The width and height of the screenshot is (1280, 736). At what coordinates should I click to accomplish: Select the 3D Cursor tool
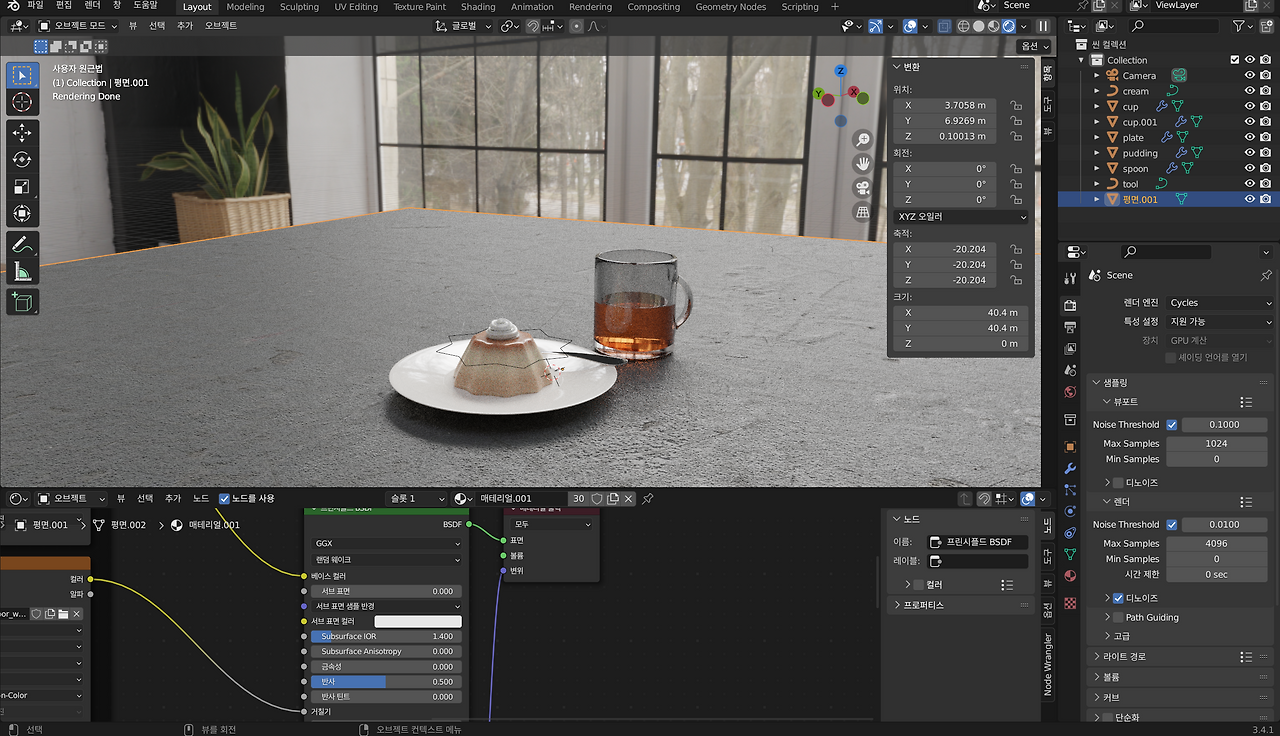click(x=22, y=102)
